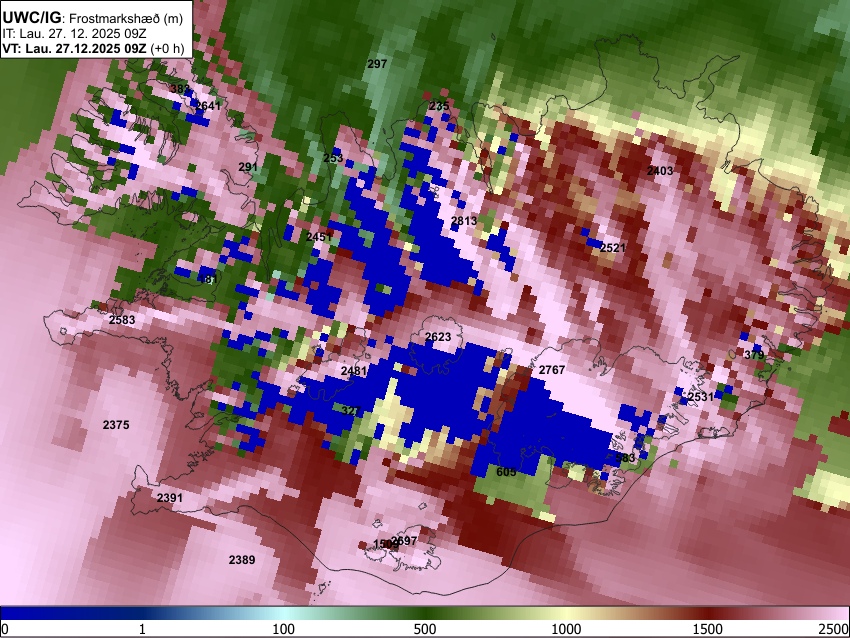The height and width of the screenshot is (638, 850).
Task: Pick the dark red color above the 1500 label
Action: click(708, 614)
